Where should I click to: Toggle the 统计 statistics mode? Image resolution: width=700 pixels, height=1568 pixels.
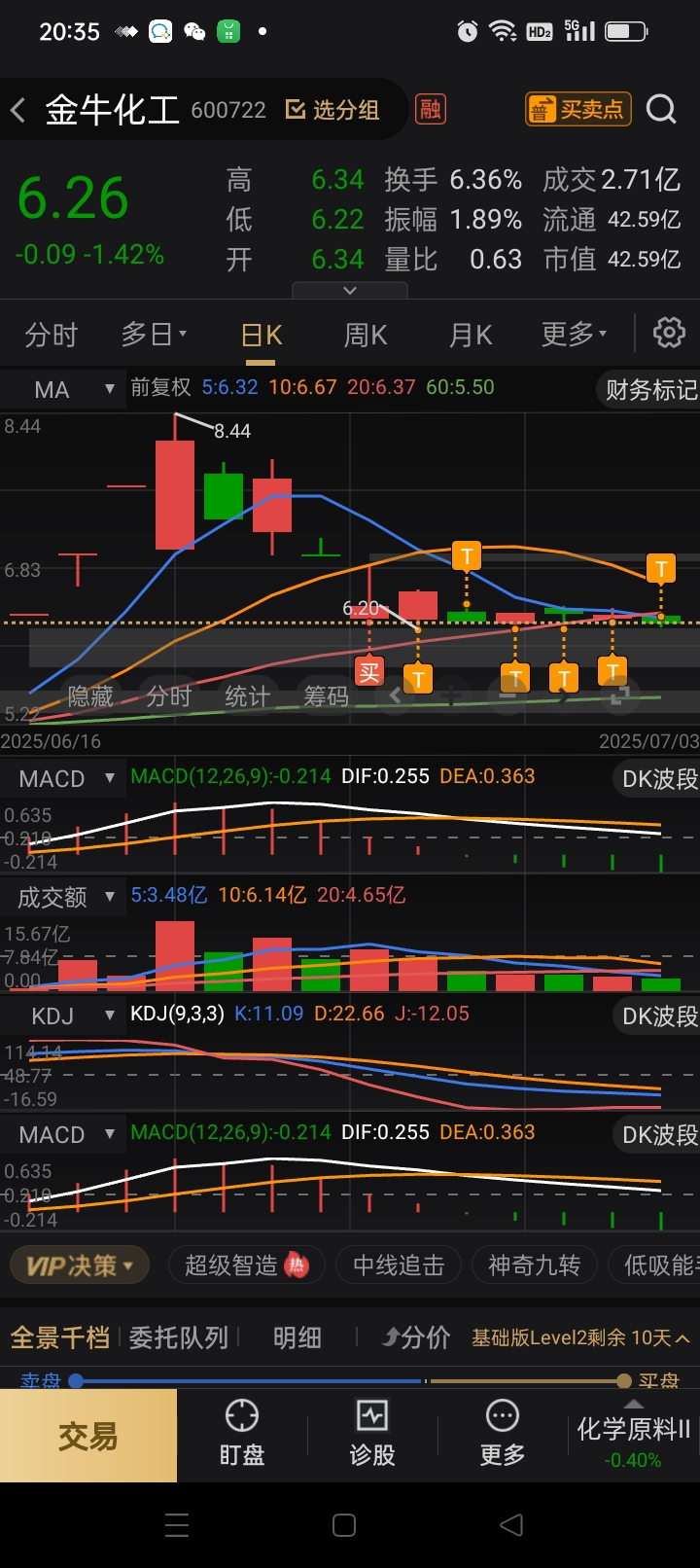coord(247,695)
